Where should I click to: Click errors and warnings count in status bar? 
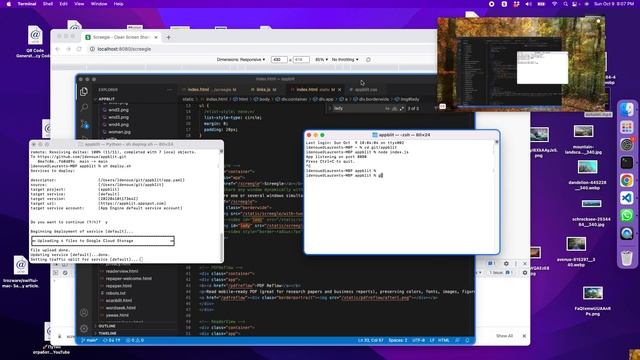point(135,340)
